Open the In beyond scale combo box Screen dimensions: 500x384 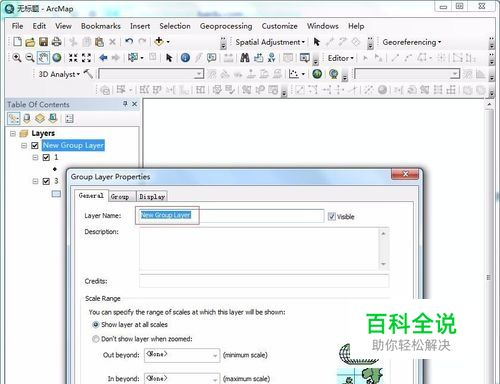182,379
